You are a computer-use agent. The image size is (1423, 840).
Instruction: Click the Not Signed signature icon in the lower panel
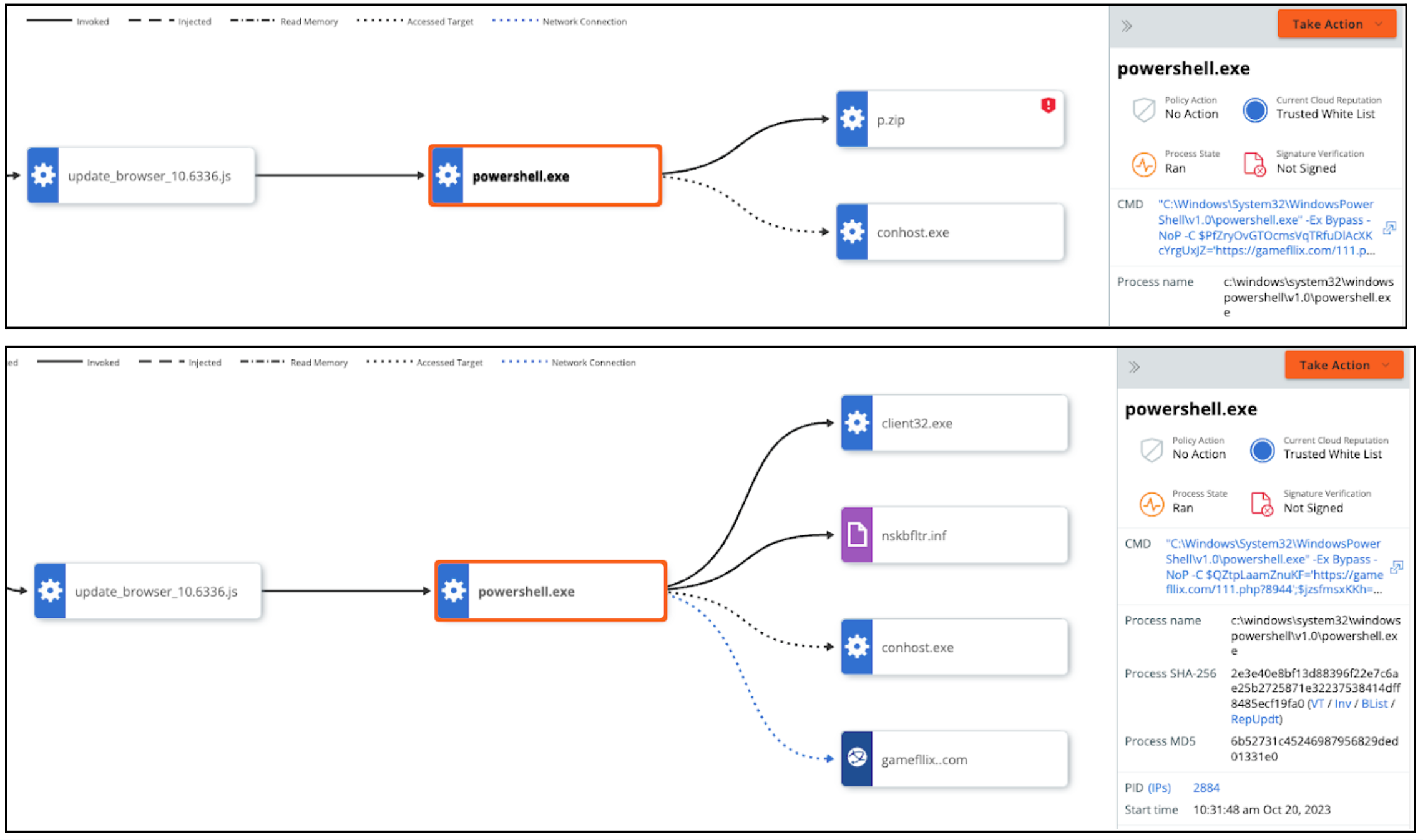click(x=1262, y=504)
